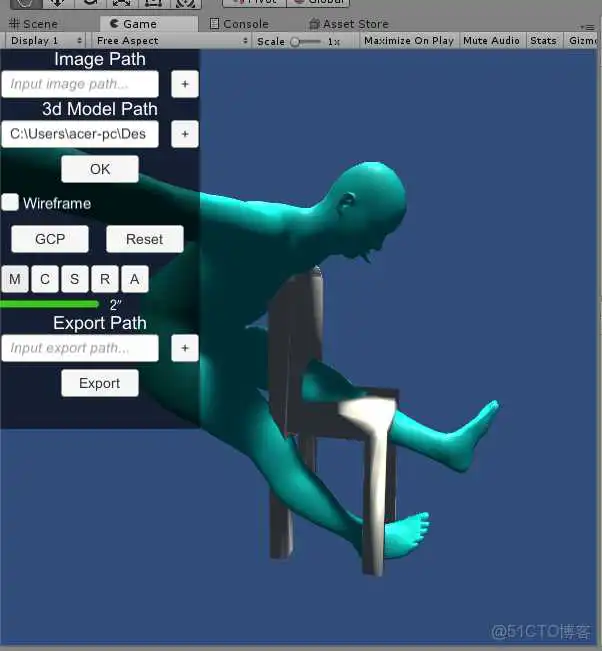602x651 pixels.
Task: Toggle the Pivot handle position button
Action: [255, 2]
